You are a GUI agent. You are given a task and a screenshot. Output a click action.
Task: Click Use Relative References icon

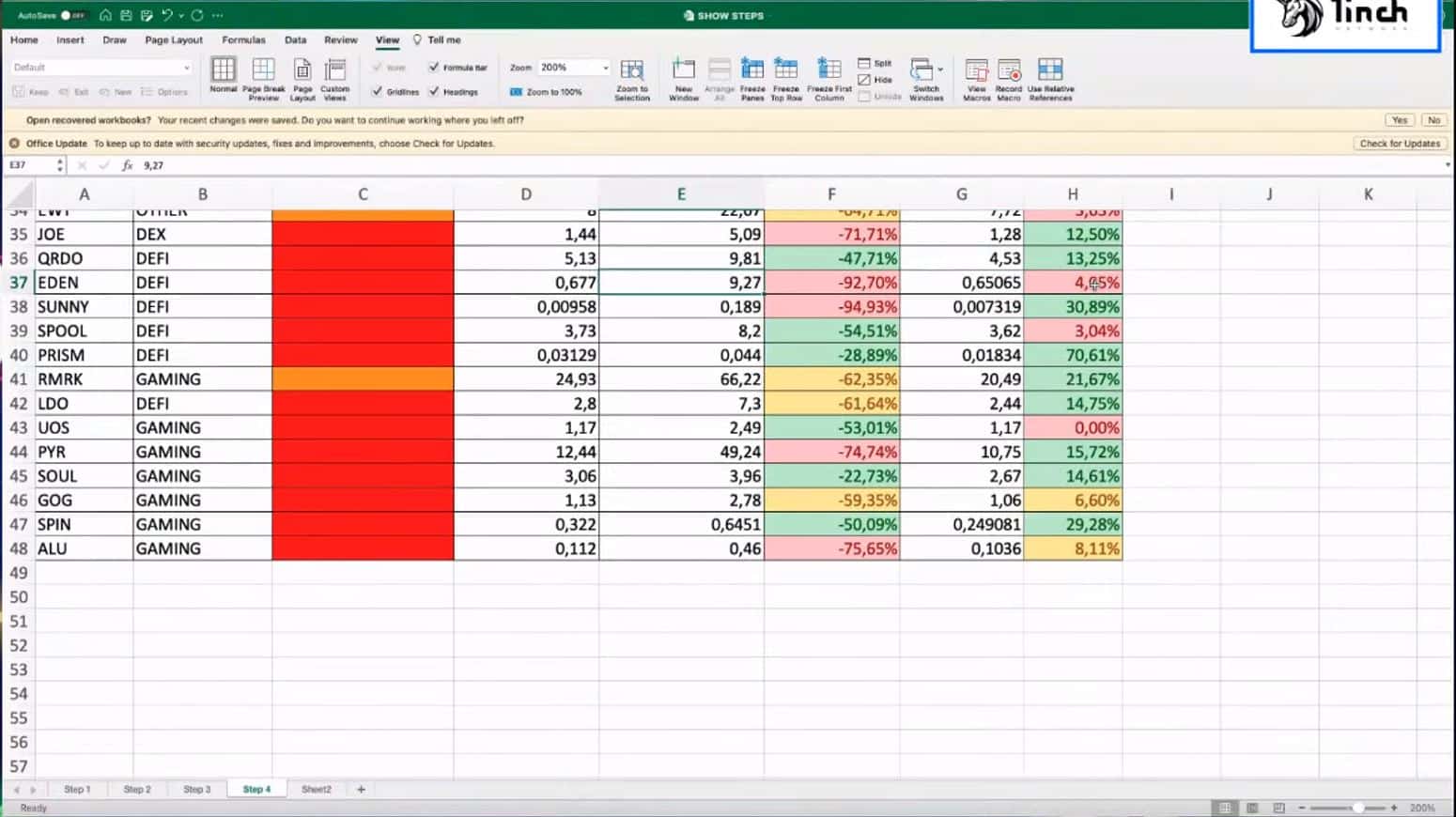[1050, 70]
